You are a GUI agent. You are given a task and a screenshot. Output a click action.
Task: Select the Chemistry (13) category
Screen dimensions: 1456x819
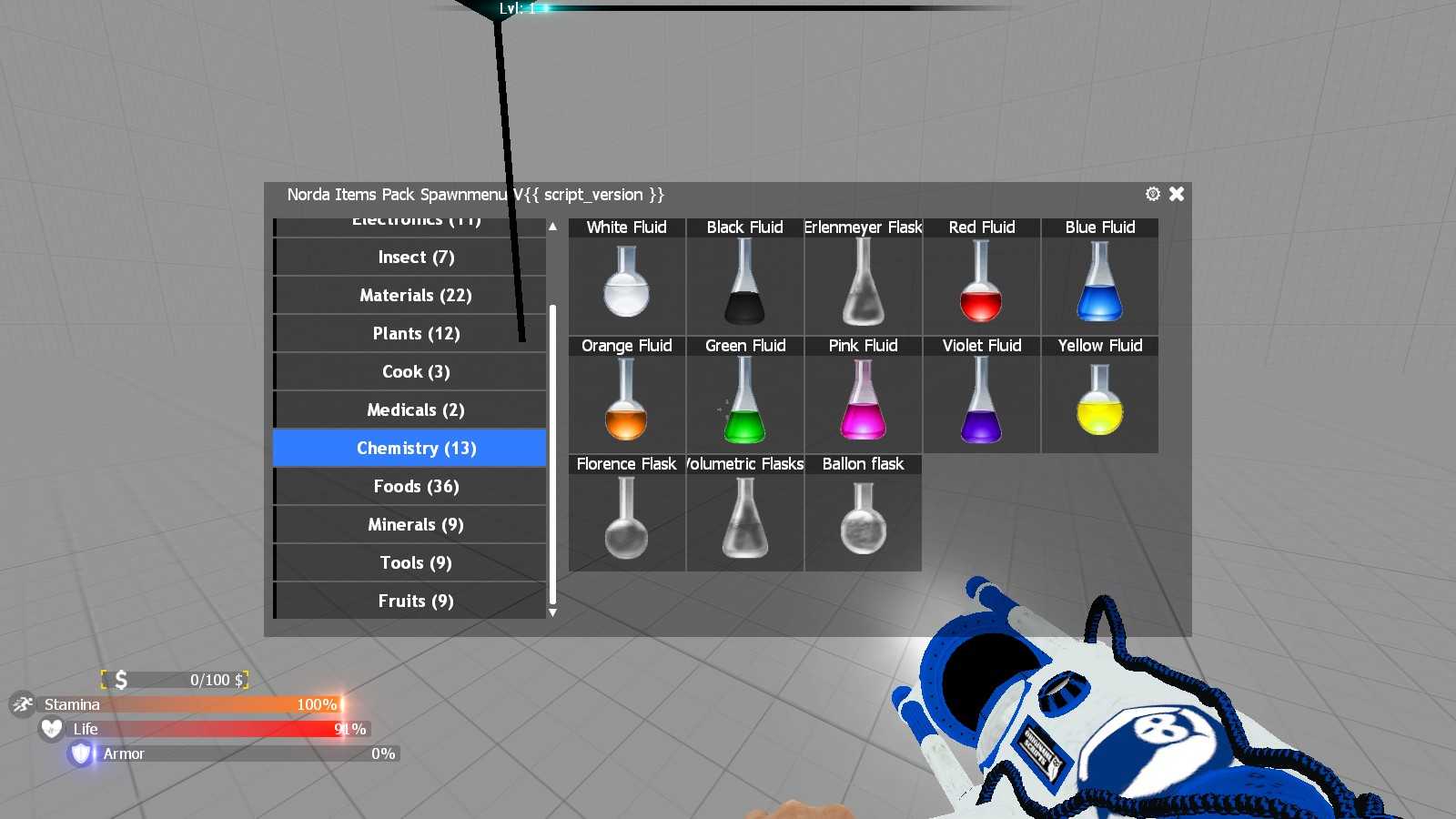coord(409,449)
